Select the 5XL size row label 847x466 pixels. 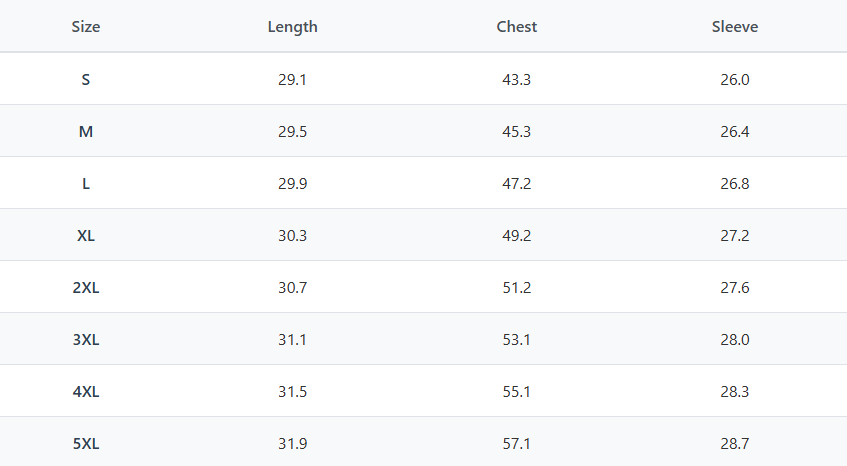point(86,443)
